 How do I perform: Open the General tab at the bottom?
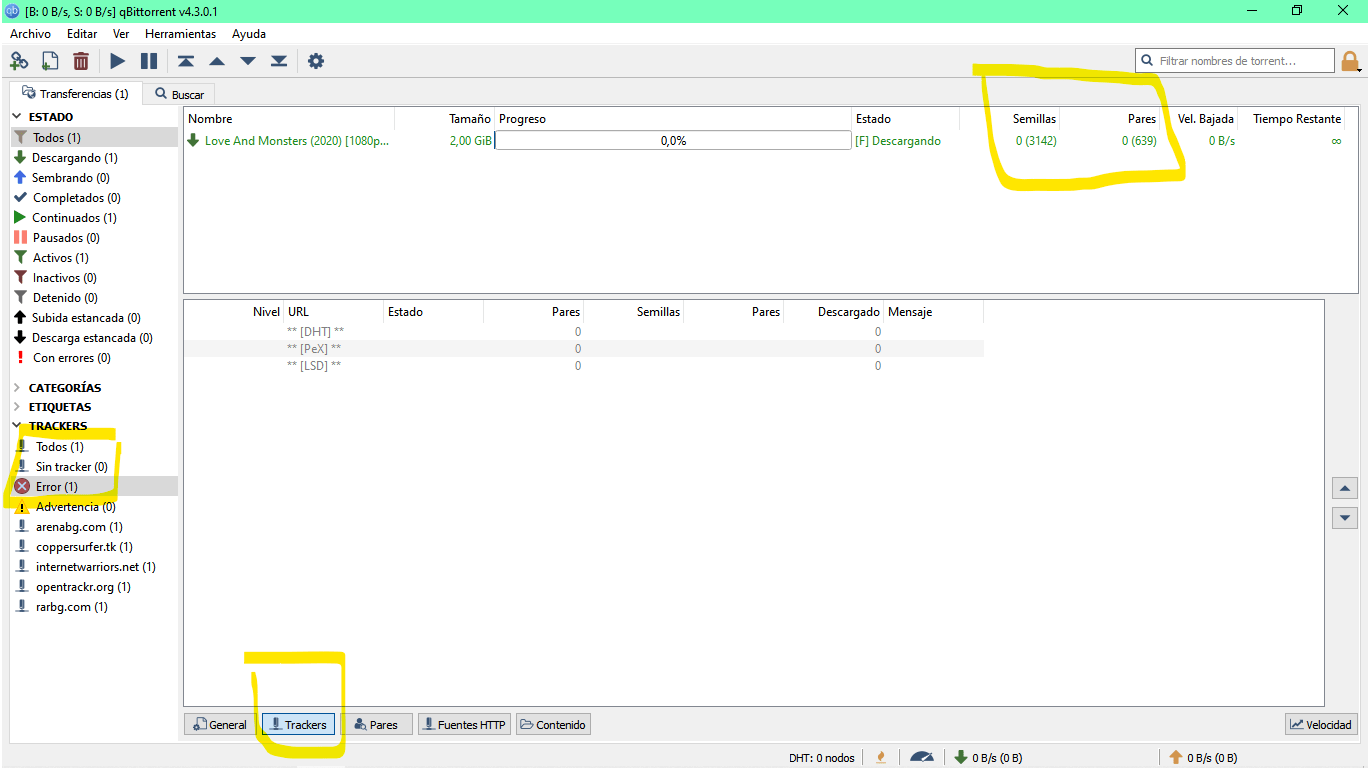tap(219, 724)
